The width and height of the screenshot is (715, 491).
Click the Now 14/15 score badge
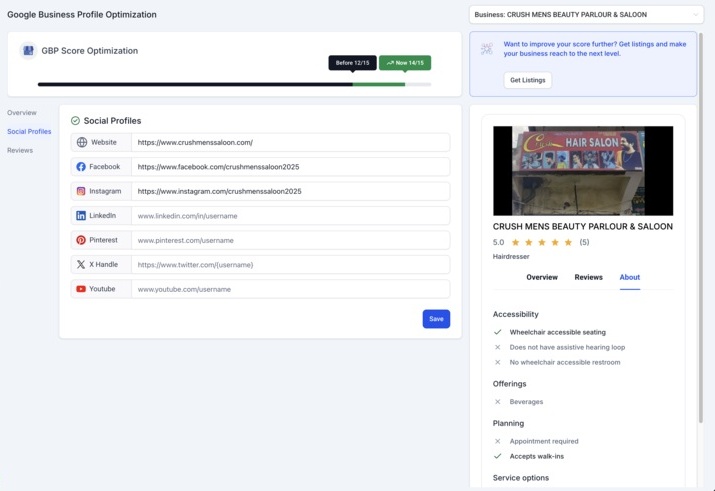pyautogui.click(x=405, y=63)
